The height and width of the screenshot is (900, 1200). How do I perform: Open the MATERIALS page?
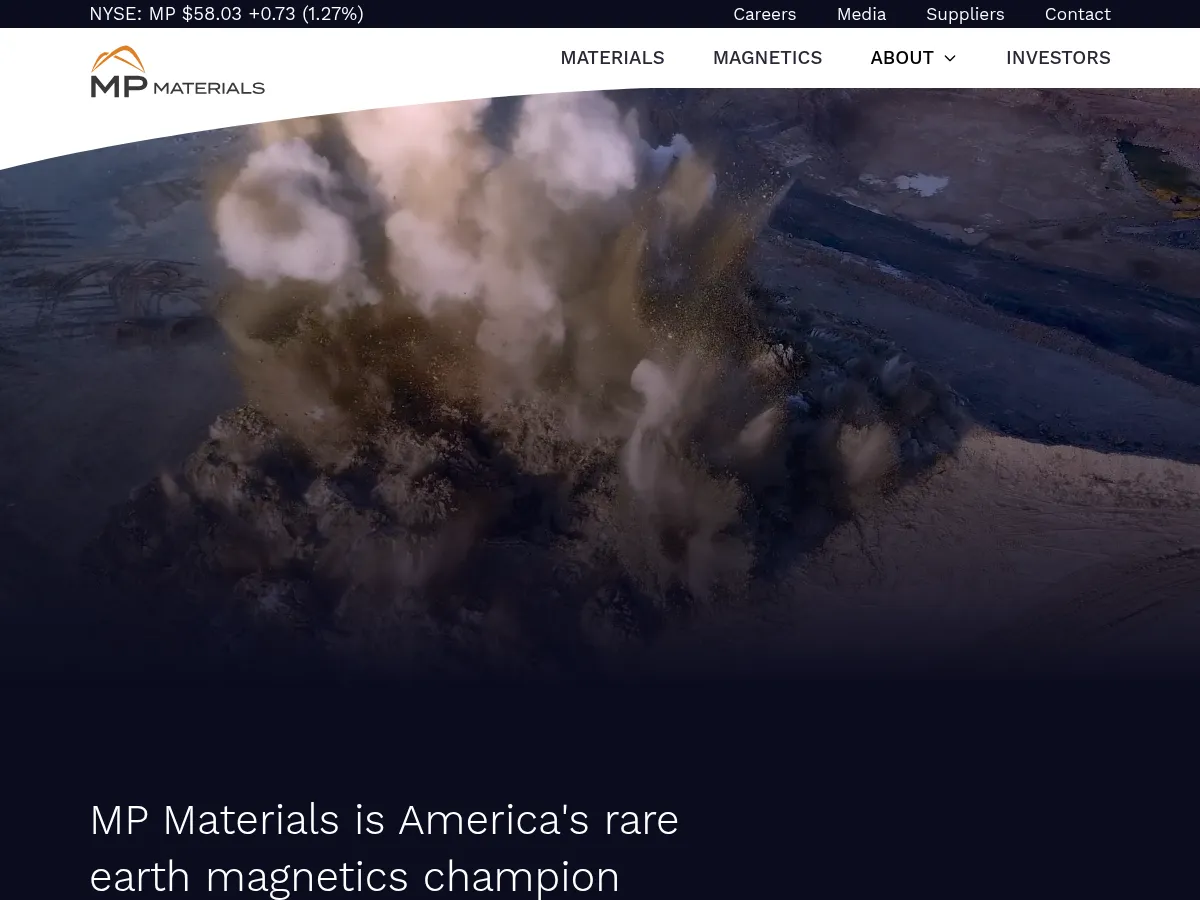(612, 58)
